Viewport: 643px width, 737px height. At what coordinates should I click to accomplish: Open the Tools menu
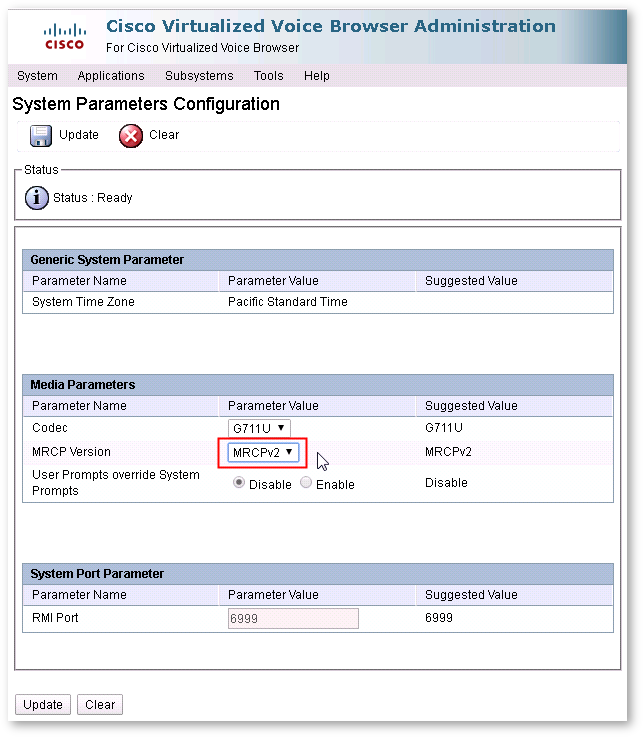pos(268,76)
